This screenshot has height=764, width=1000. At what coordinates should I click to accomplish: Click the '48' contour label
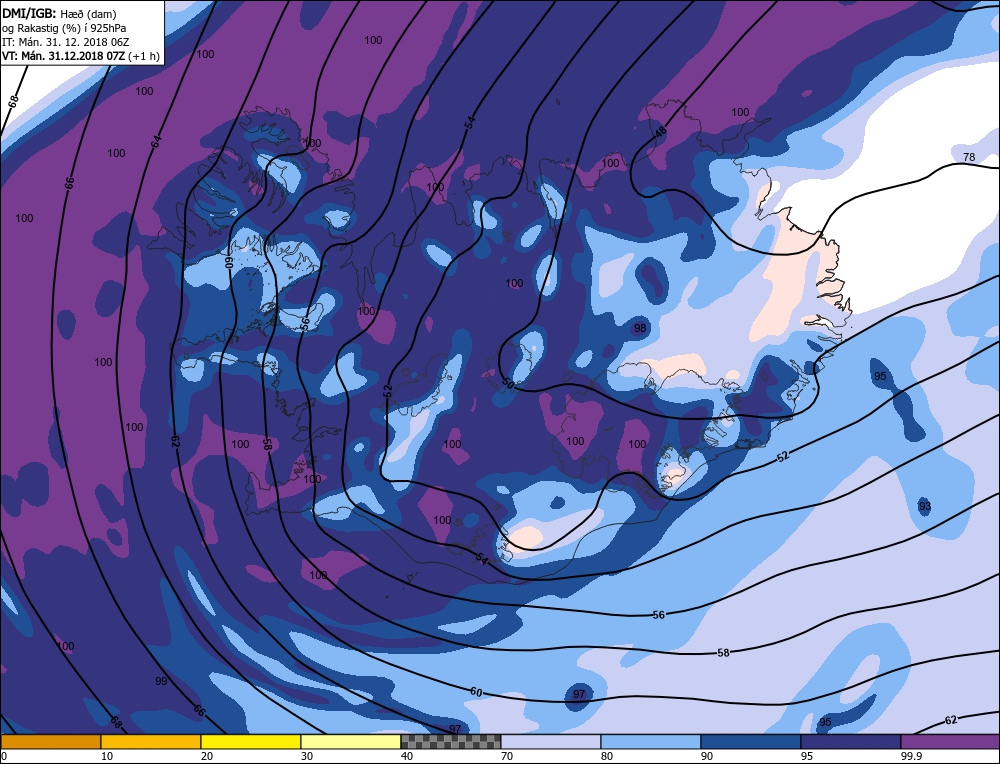pyautogui.click(x=661, y=132)
